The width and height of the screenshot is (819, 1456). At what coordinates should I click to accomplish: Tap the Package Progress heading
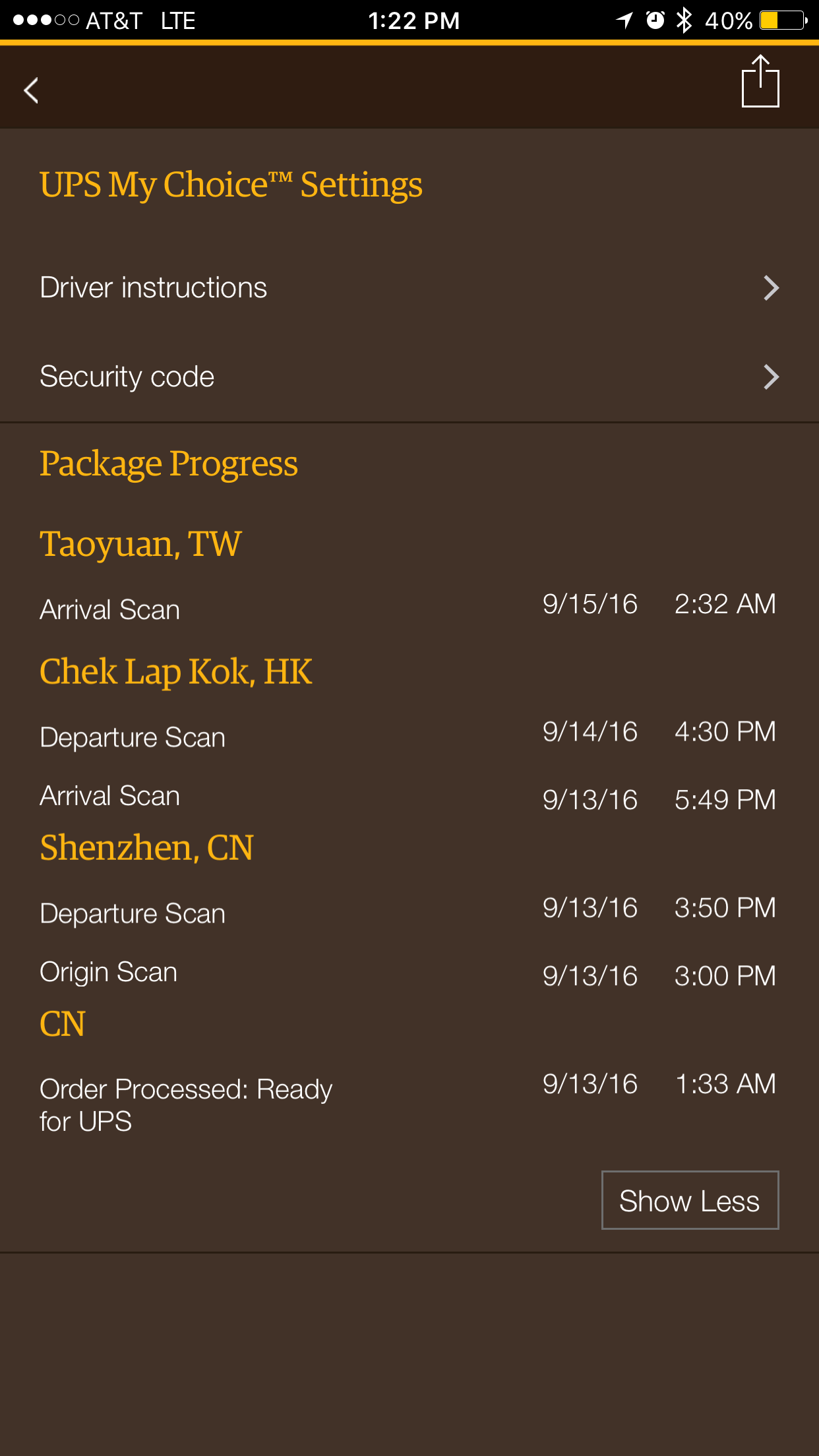[169, 464]
